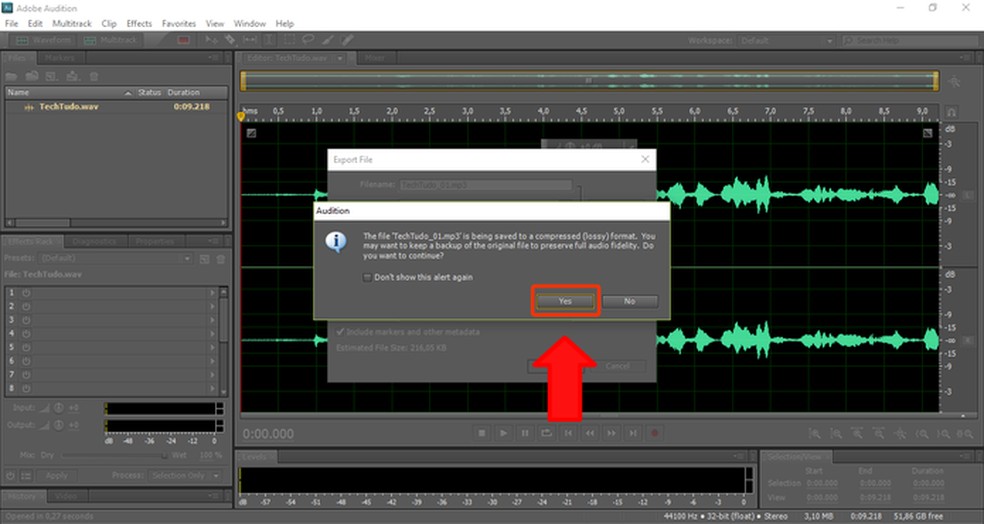This screenshot has width=984, height=524.
Task: Click the delete trash icon in Files panel
Action: point(93,76)
